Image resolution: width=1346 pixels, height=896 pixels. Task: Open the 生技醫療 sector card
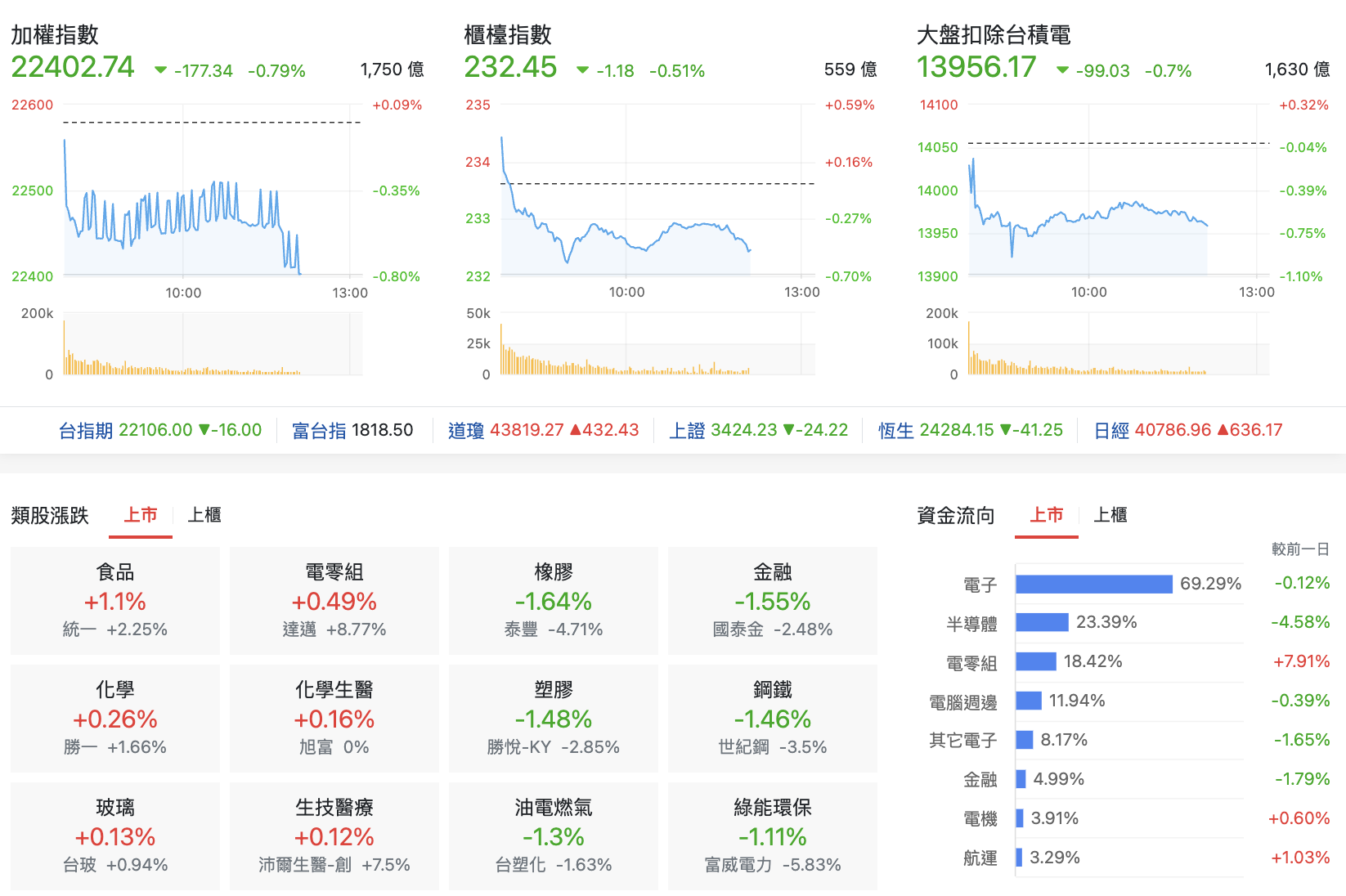(x=334, y=836)
